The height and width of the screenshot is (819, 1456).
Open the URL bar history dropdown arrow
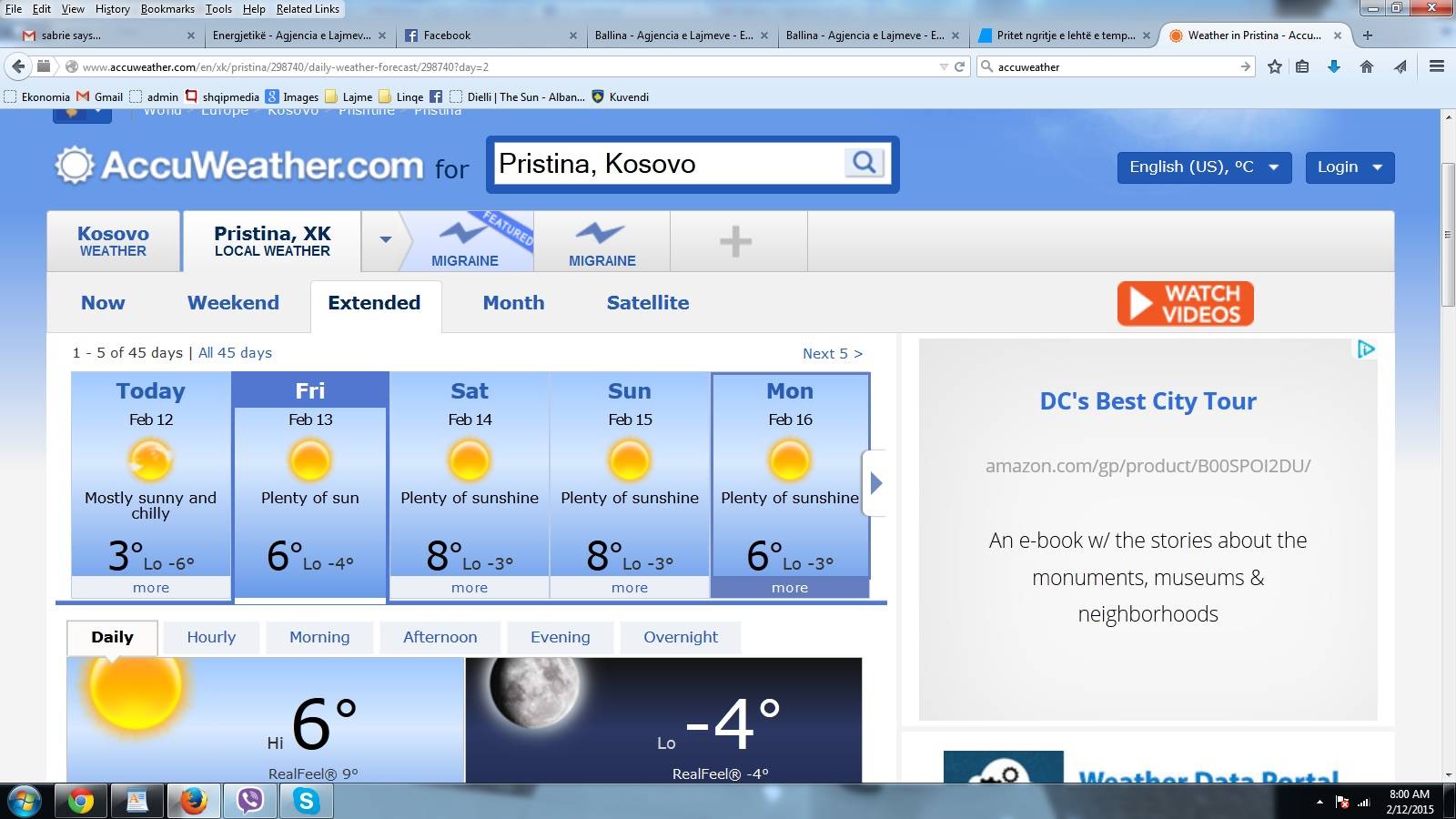(x=944, y=66)
